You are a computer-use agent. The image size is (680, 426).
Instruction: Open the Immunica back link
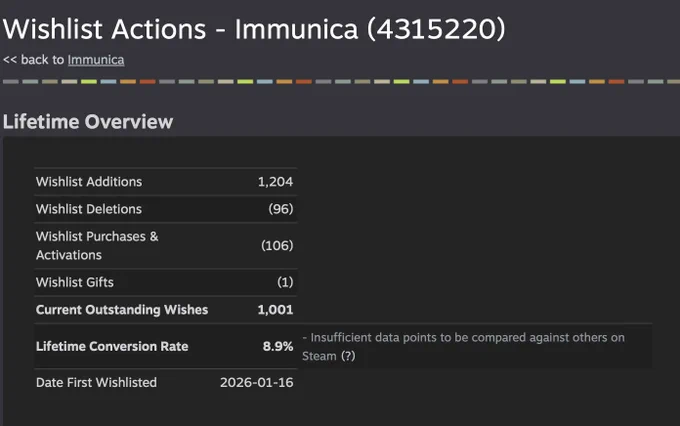96,60
